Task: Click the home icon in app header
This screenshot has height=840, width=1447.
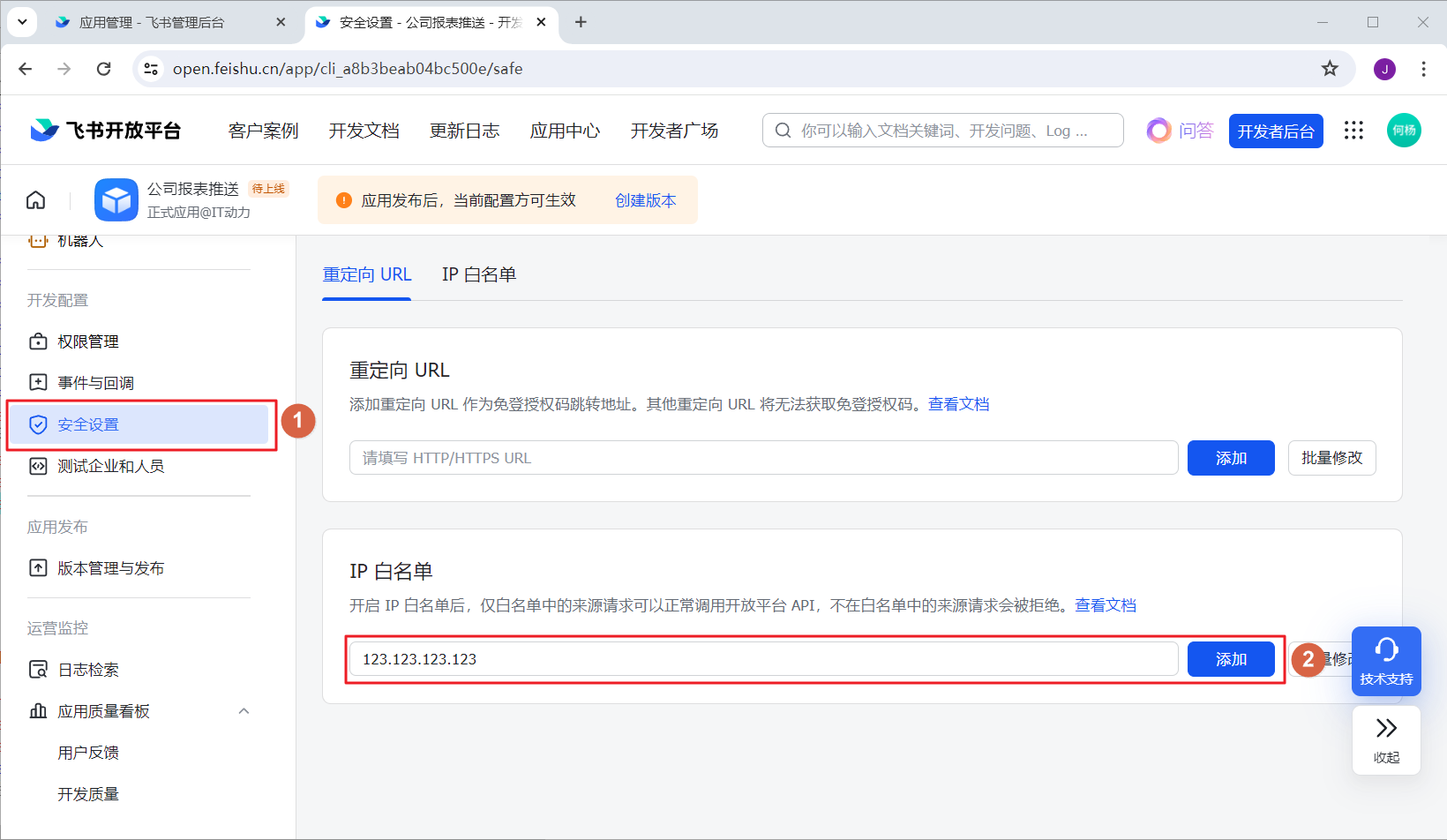Action: click(x=35, y=200)
